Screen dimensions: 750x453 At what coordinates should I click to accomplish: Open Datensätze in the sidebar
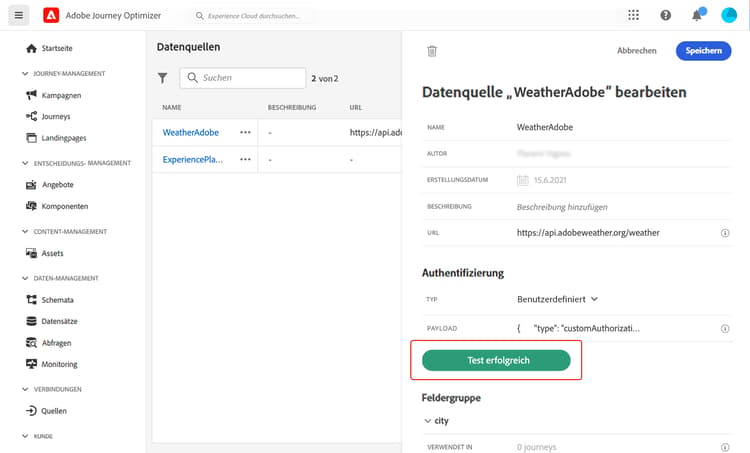52,321
